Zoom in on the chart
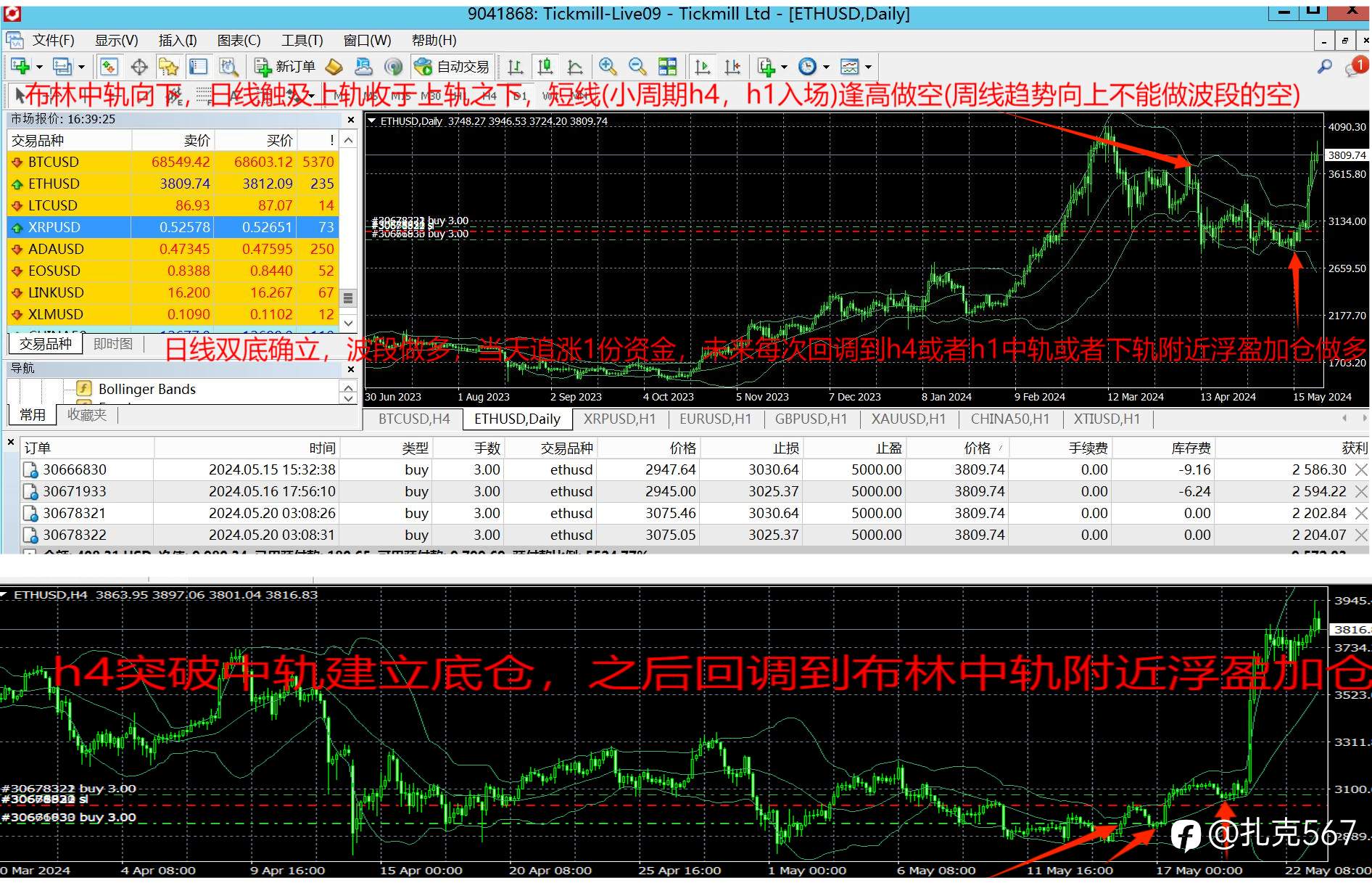 (608, 67)
